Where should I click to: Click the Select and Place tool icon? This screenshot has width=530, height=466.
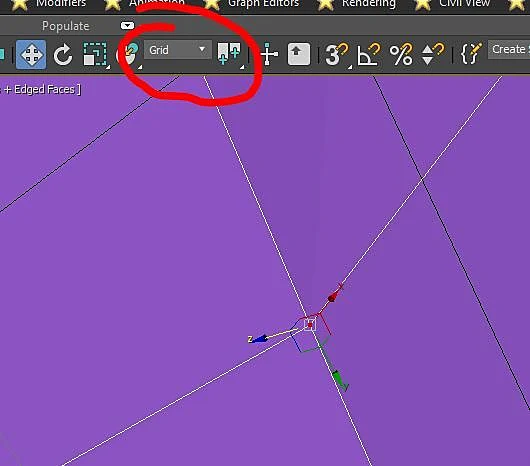coord(129,54)
